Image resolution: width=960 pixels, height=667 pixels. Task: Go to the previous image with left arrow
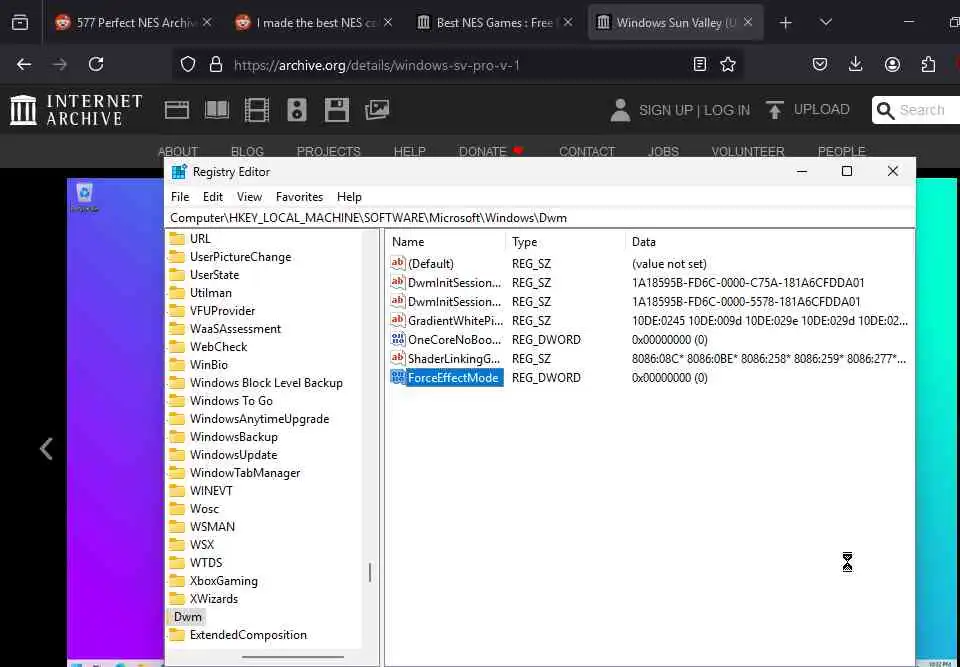47,449
